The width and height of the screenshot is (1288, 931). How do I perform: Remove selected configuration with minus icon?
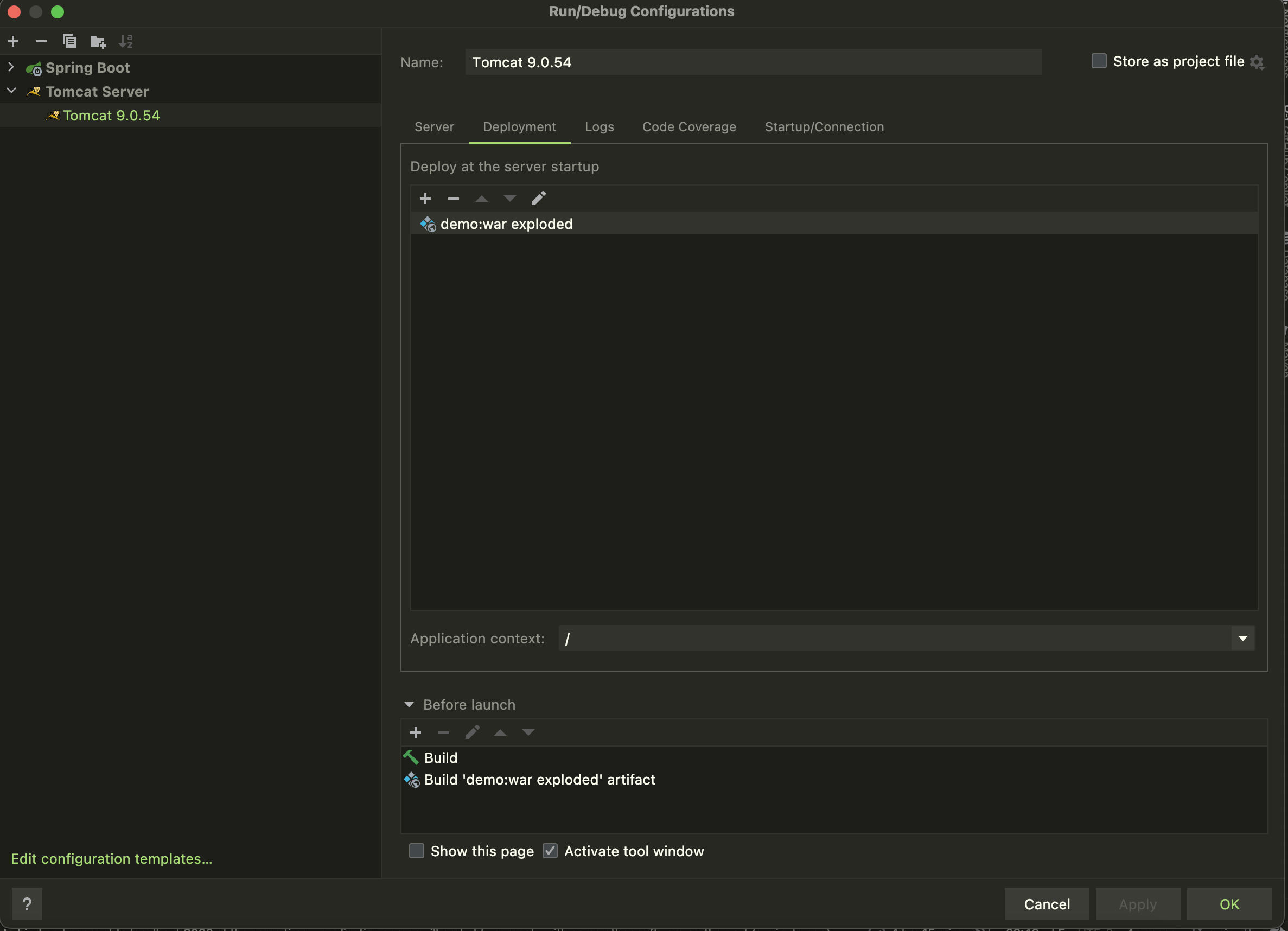(41, 41)
